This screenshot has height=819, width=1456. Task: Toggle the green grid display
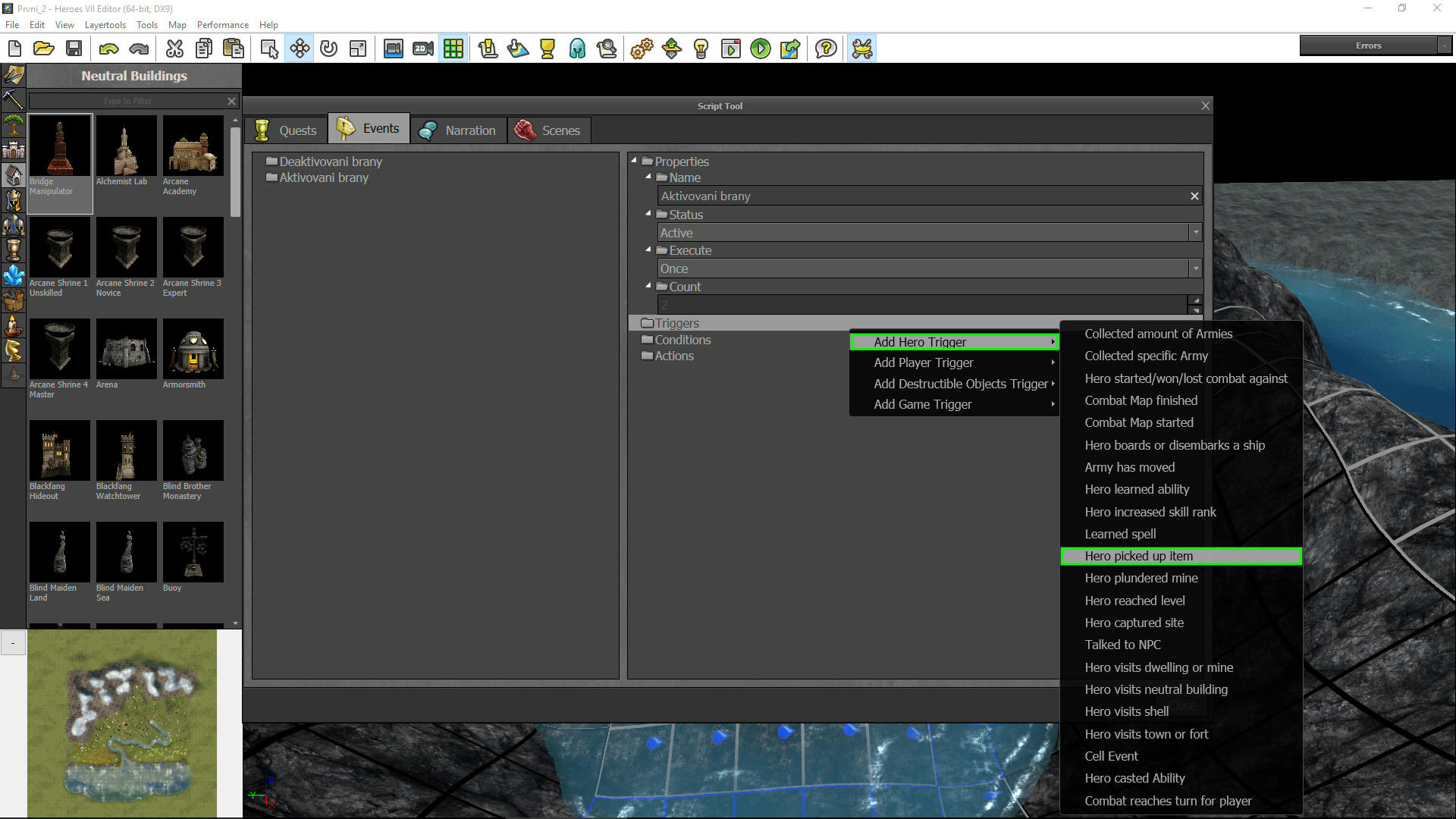click(x=453, y=49)
